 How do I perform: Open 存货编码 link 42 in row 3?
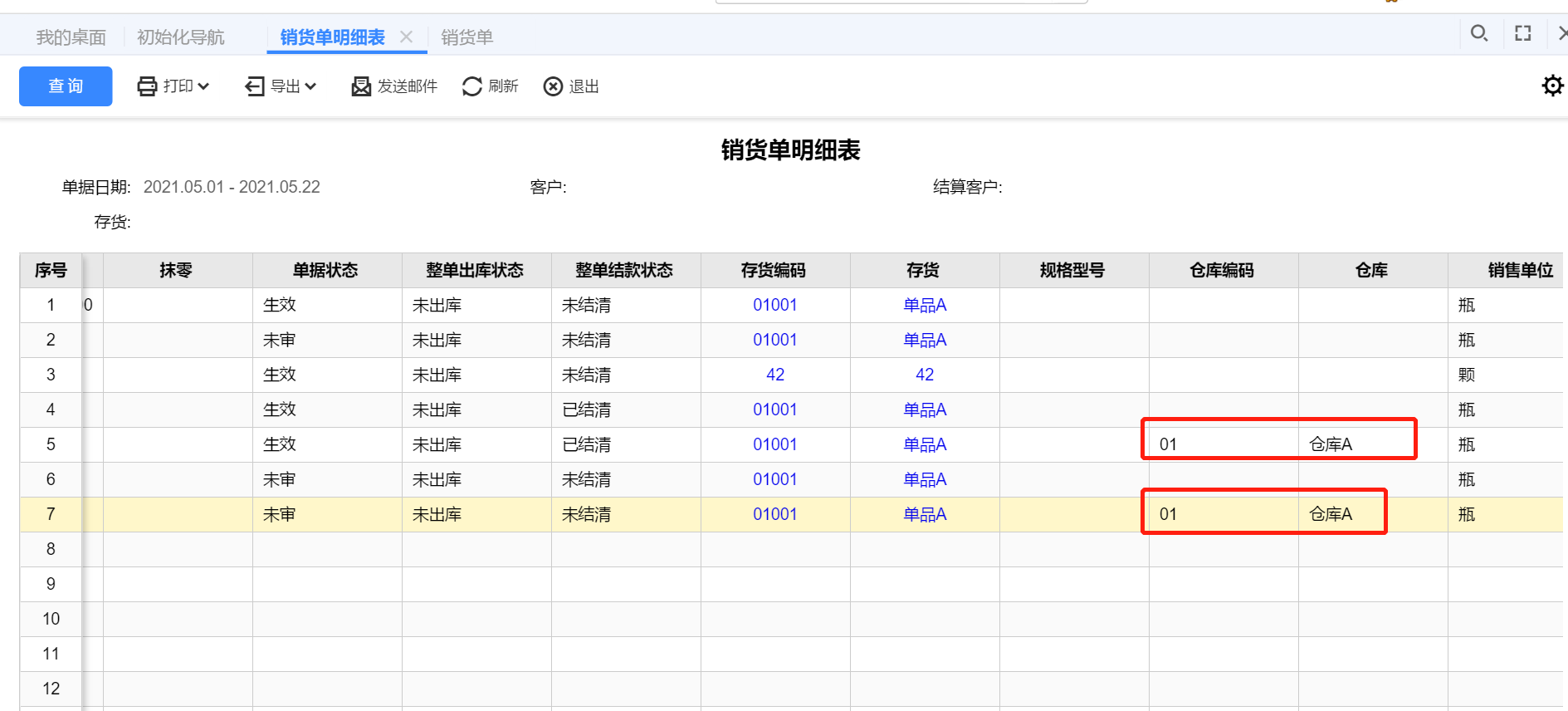click(x=775, y=375)
